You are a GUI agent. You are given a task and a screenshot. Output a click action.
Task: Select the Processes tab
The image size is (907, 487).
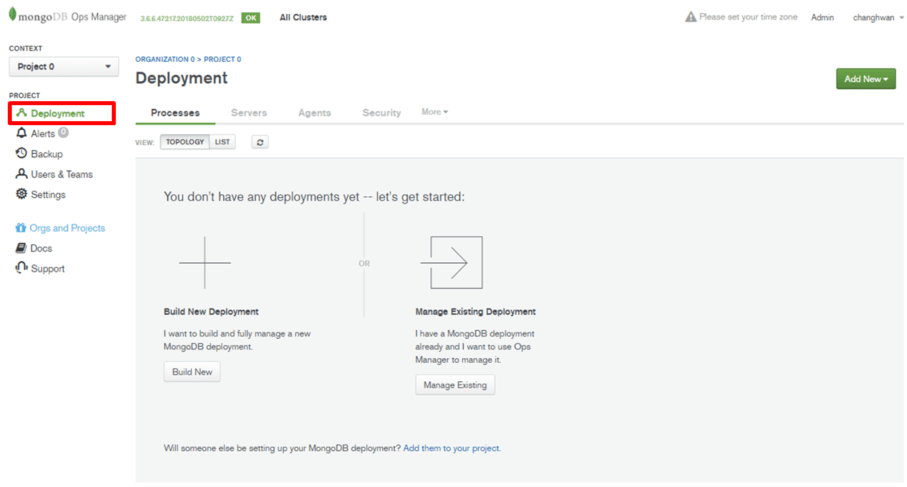(175, 113)
